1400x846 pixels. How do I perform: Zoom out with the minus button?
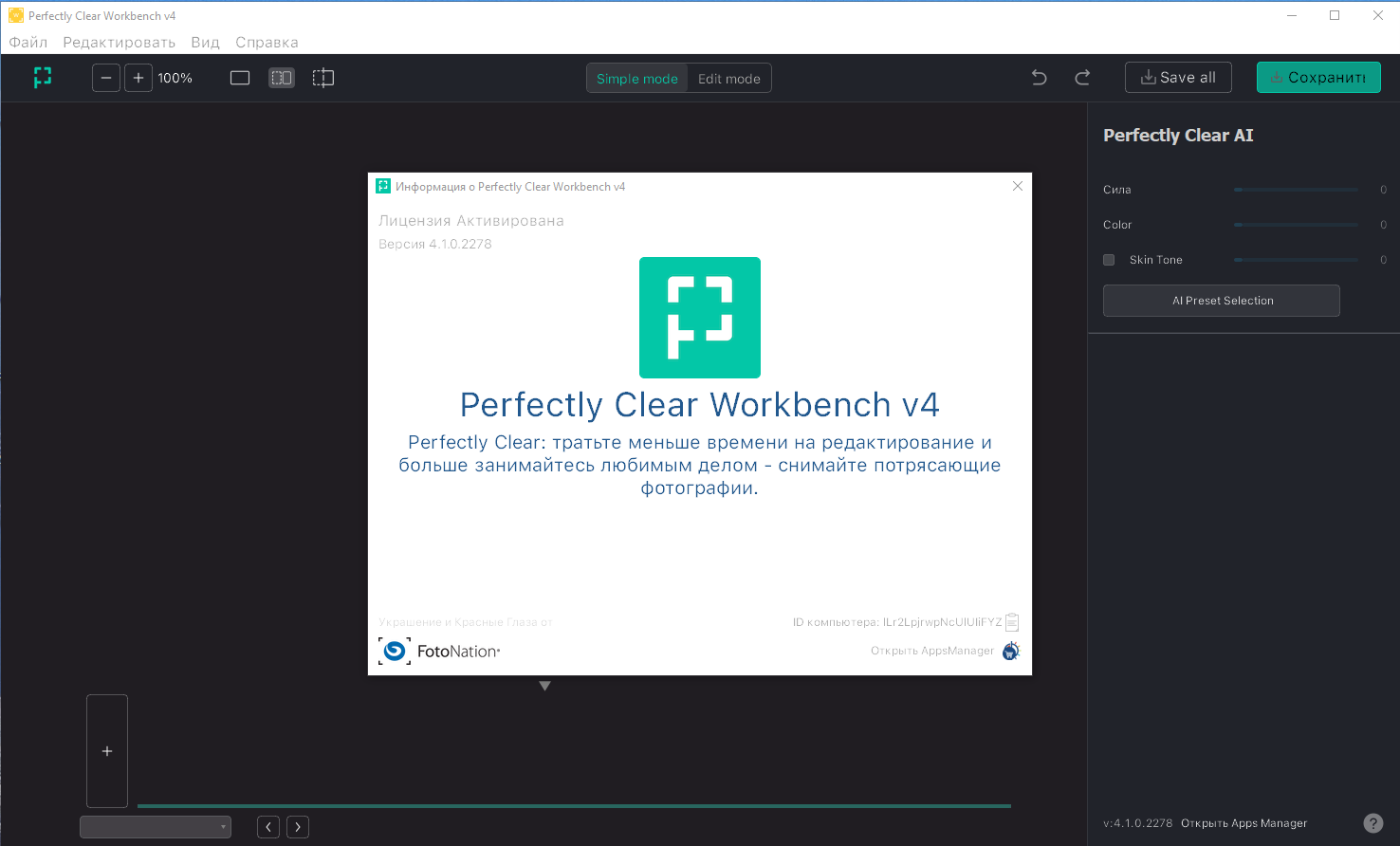(x=106, y=78)
